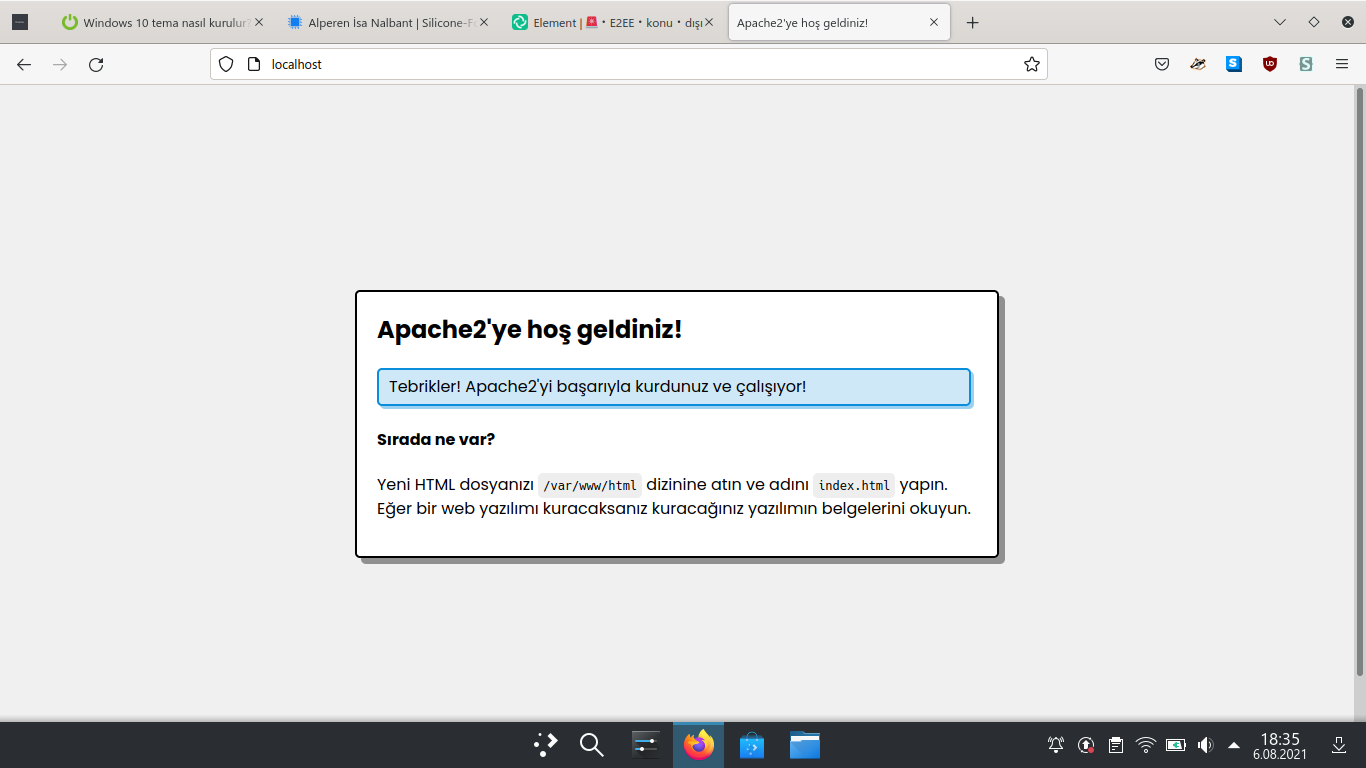Open the Wi-Fi network tray icon
The width and height of the screenshot is (1366, 768).
point(1146,745)
